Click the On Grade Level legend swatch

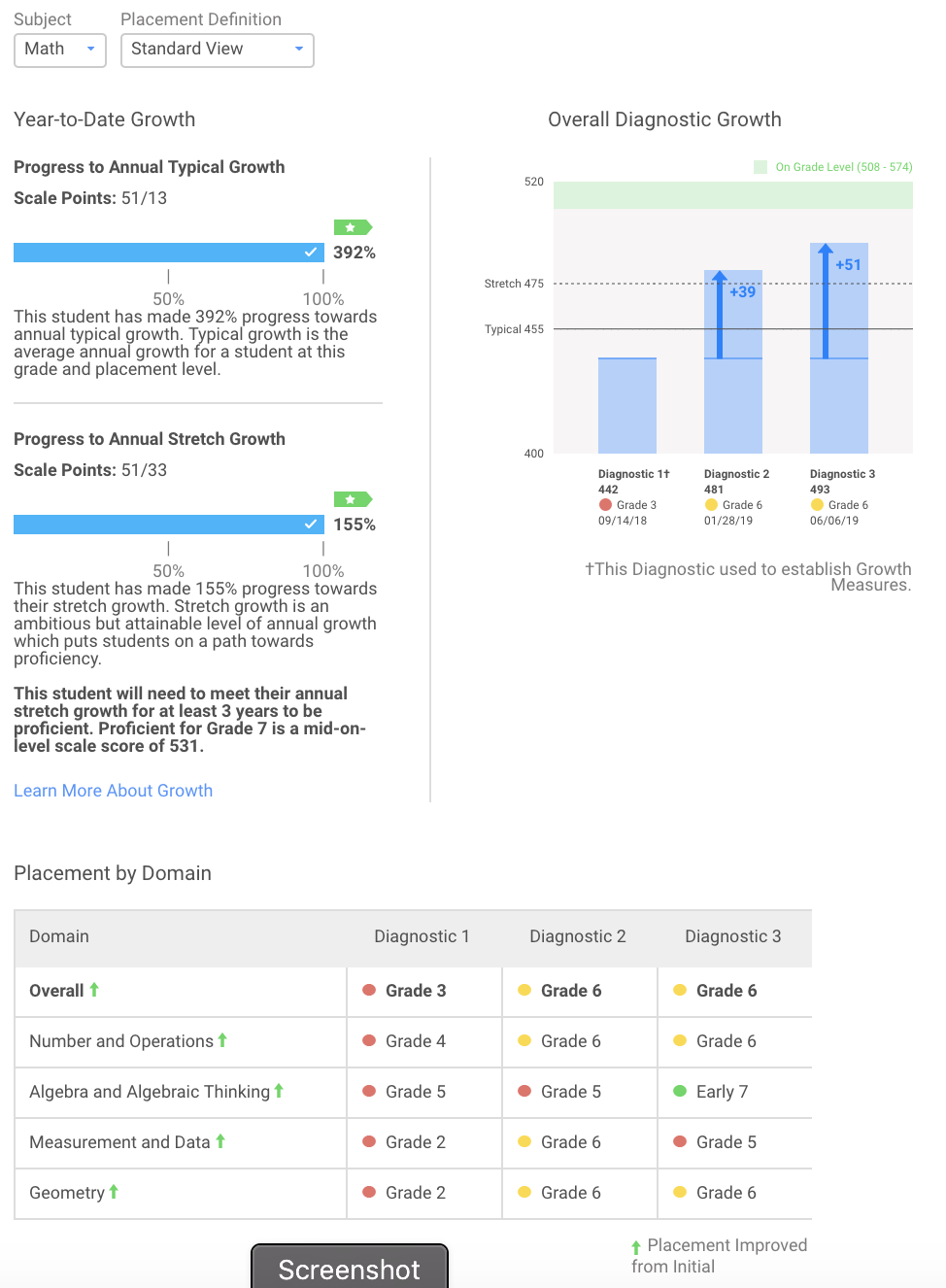click(x=760, y=167)
